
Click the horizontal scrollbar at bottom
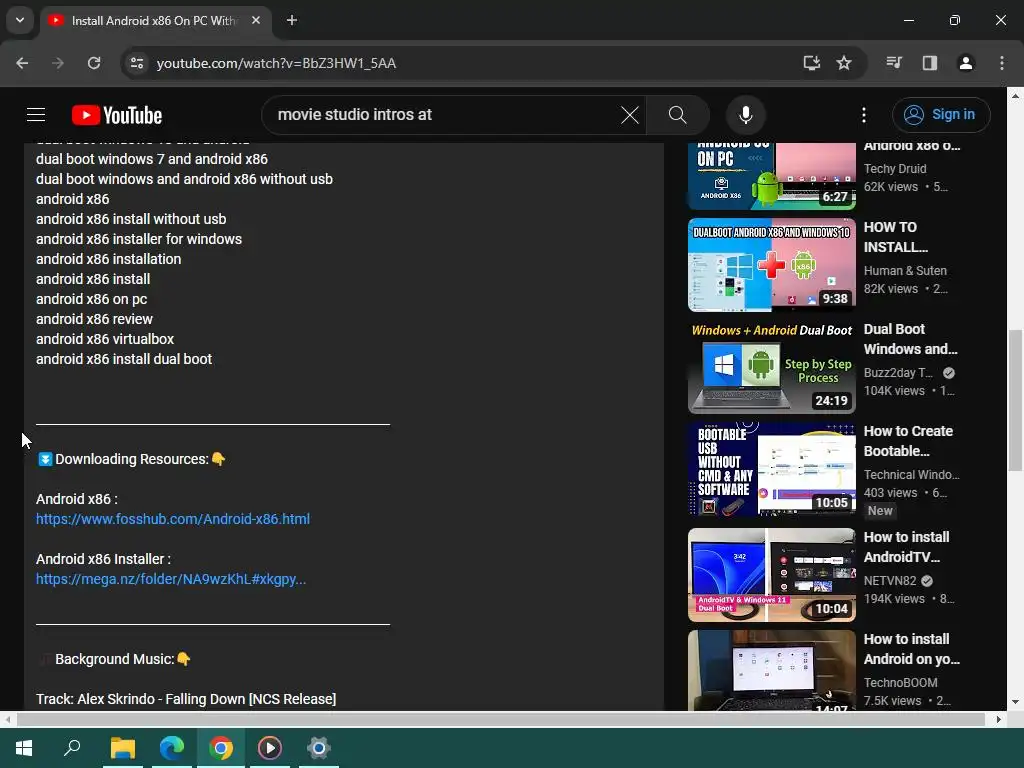(500, 720)
